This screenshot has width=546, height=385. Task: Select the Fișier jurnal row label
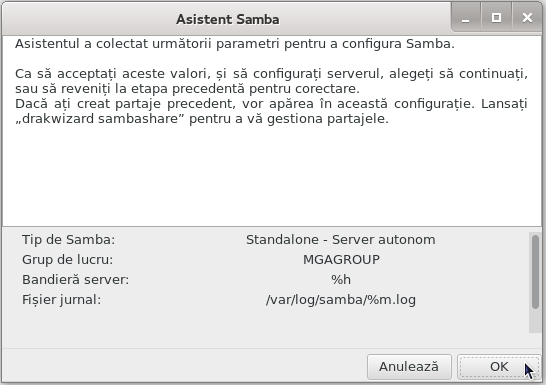pos(61,300)
